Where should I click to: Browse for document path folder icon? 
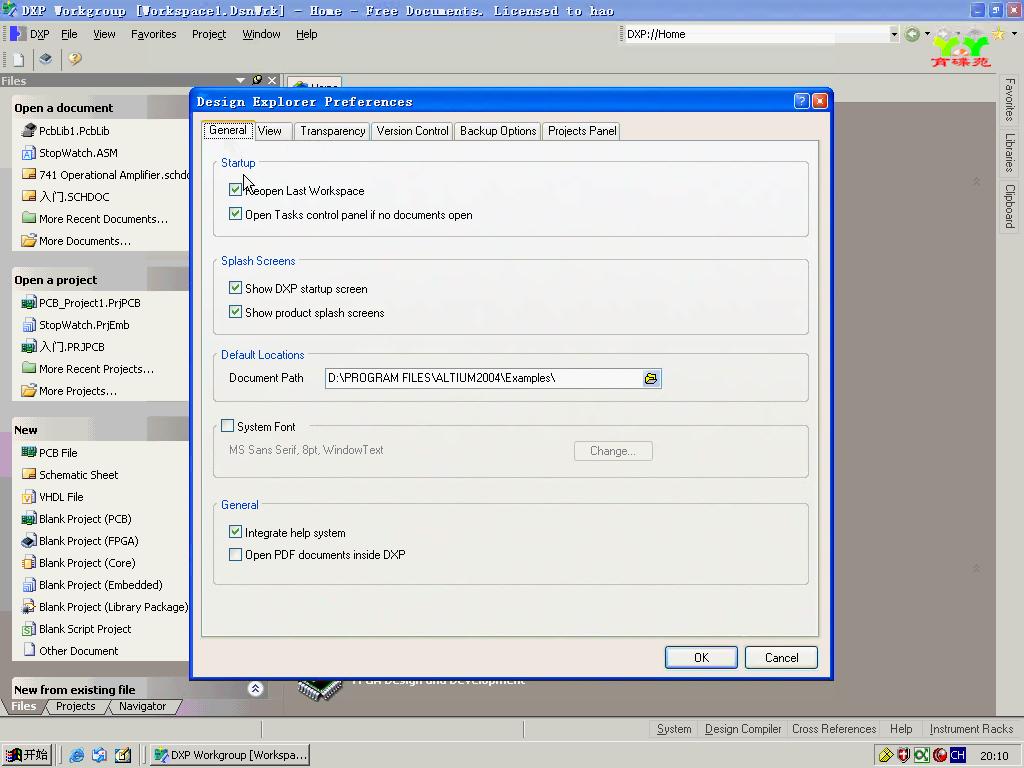click(650, 378)
